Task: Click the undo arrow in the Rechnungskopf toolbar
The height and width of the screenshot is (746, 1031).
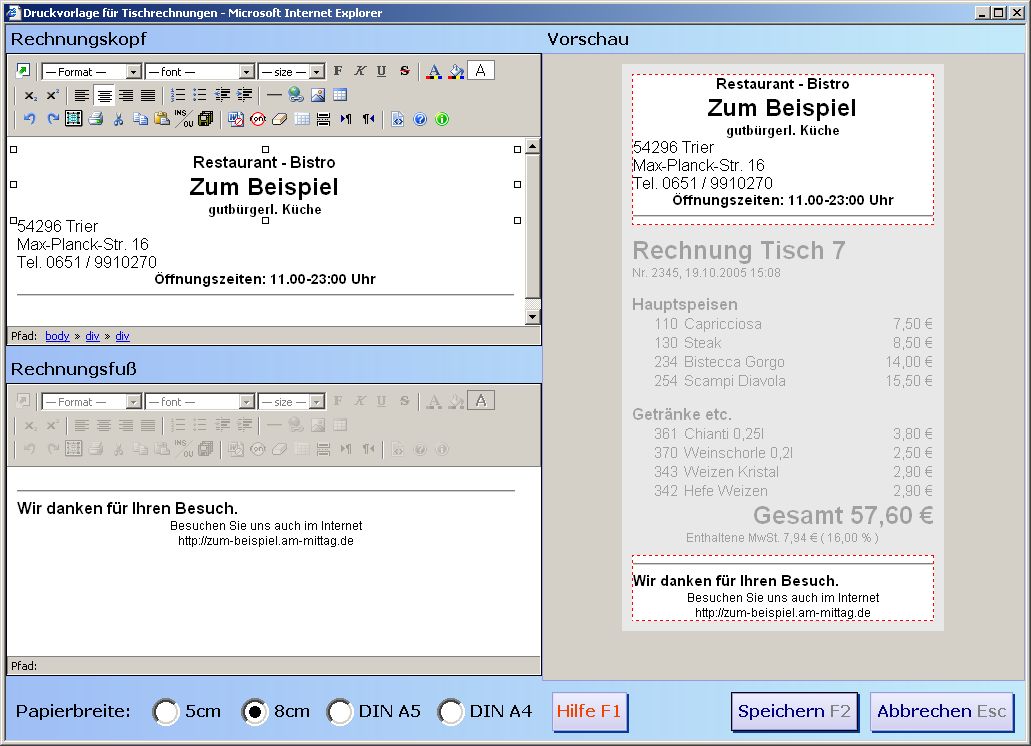Action: tap(29, 119)
